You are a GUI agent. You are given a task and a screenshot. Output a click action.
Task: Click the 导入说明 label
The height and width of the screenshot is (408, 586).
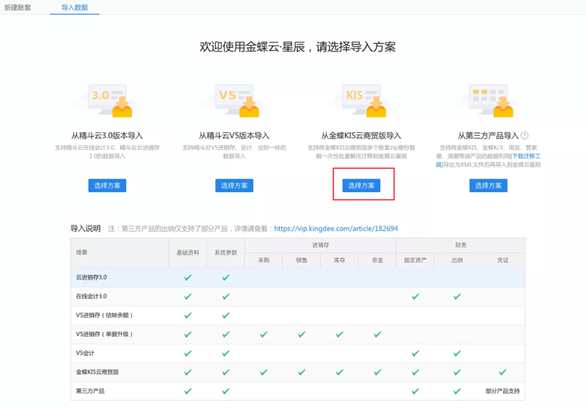[86, 228]
